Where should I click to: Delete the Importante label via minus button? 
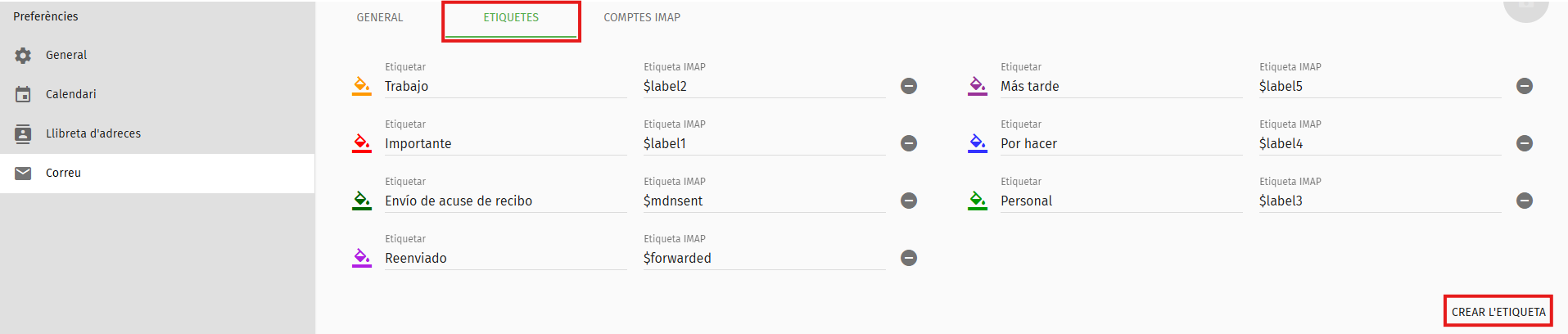click(909, 143)
